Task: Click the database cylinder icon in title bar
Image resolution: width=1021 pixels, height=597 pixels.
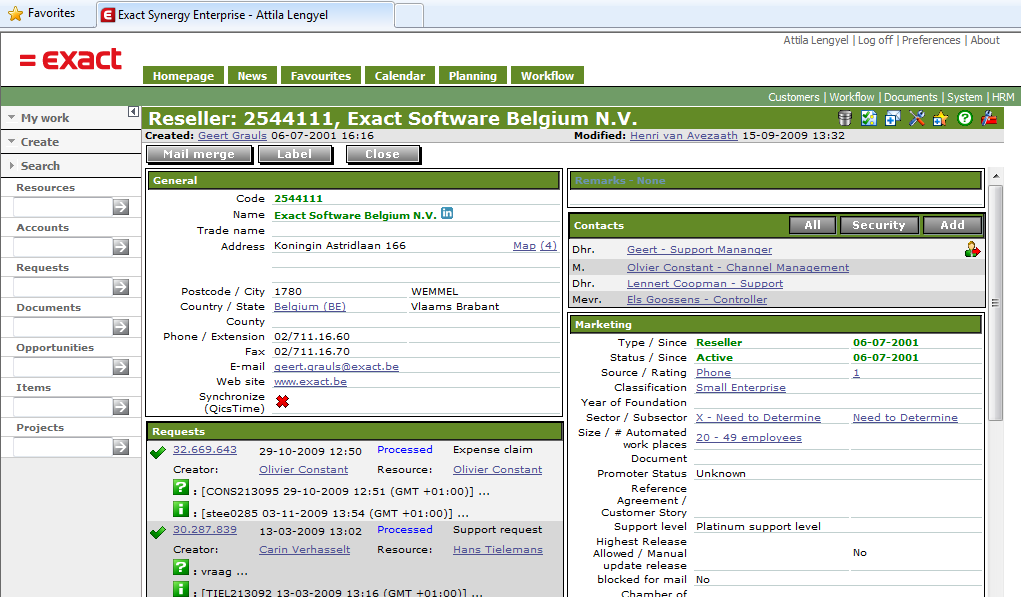Action: 845,118
